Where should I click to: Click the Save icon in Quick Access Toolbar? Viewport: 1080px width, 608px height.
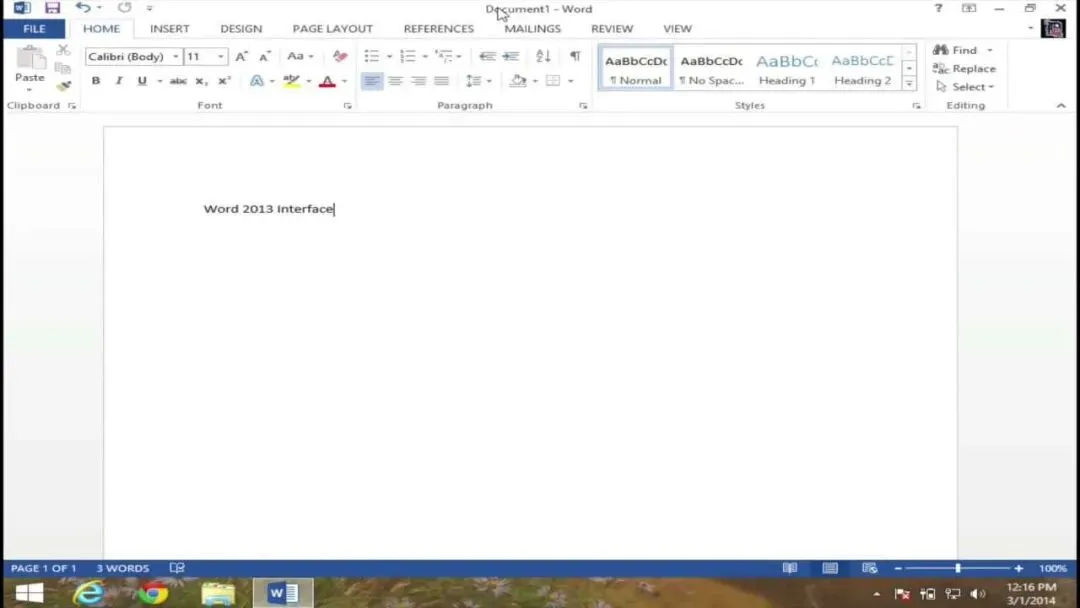pyautogui.click(x=52, y=8)
